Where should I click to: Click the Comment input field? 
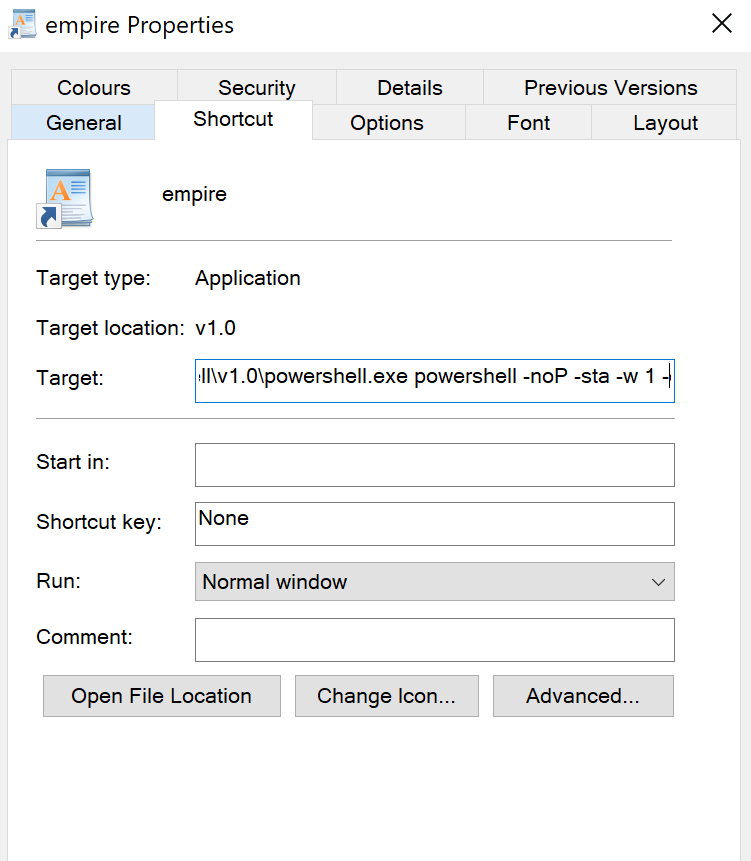pyautogui.click(x=434, y=639)
